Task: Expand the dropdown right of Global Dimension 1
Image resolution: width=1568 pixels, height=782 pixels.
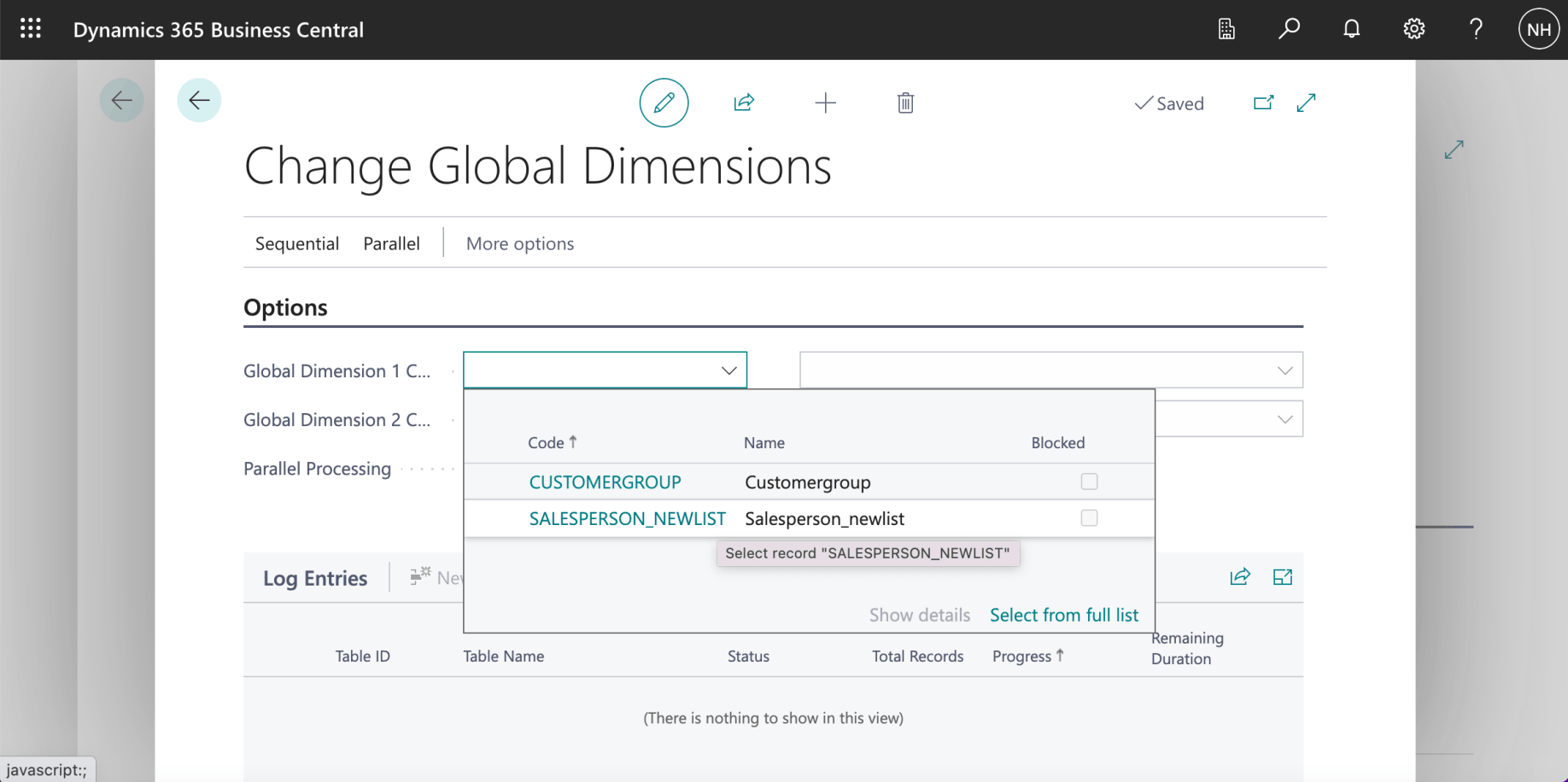Action: (x=1284, y=371)
